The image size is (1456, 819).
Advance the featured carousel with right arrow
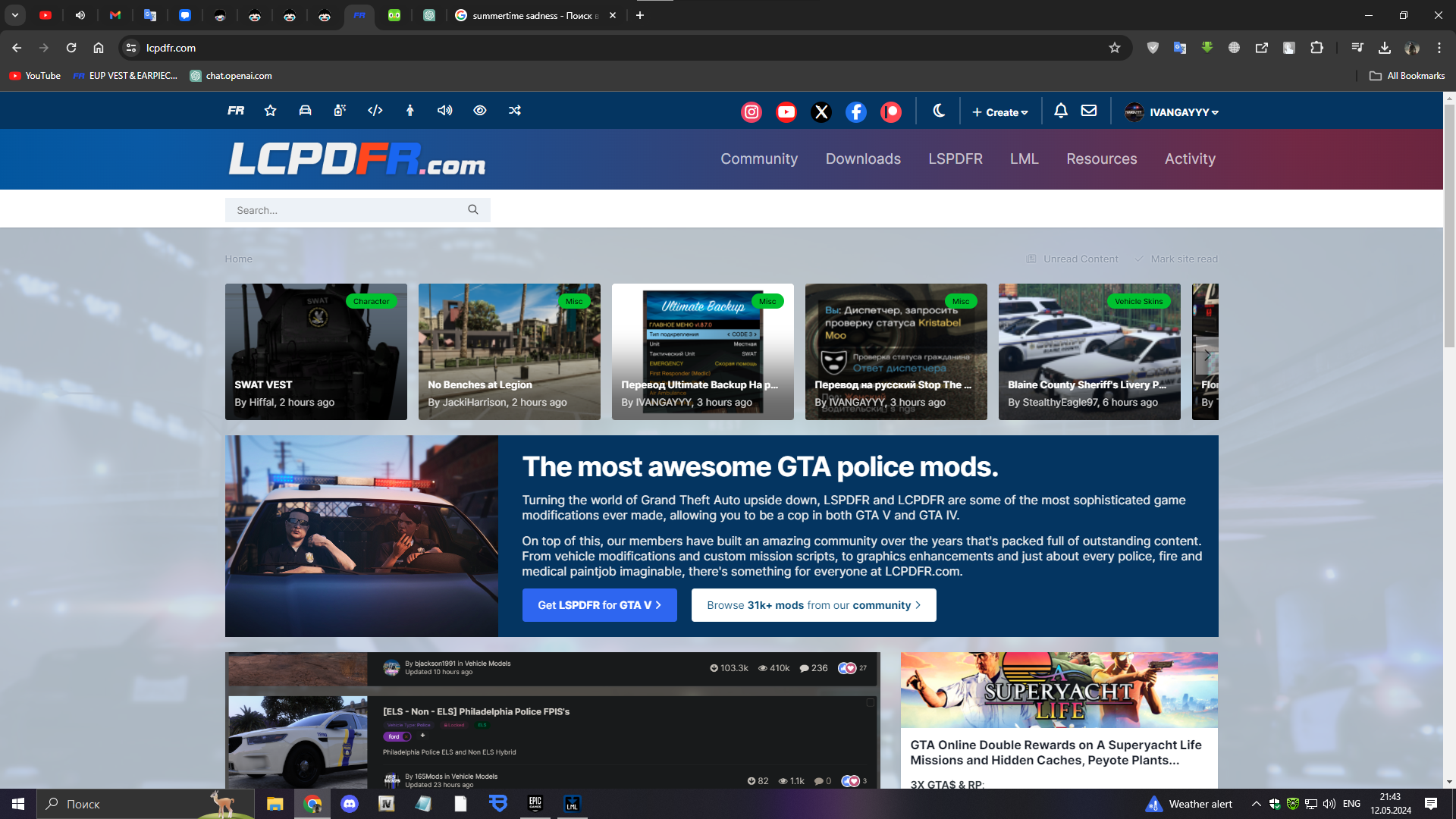pyautogui.click(x=1207, y=355)
